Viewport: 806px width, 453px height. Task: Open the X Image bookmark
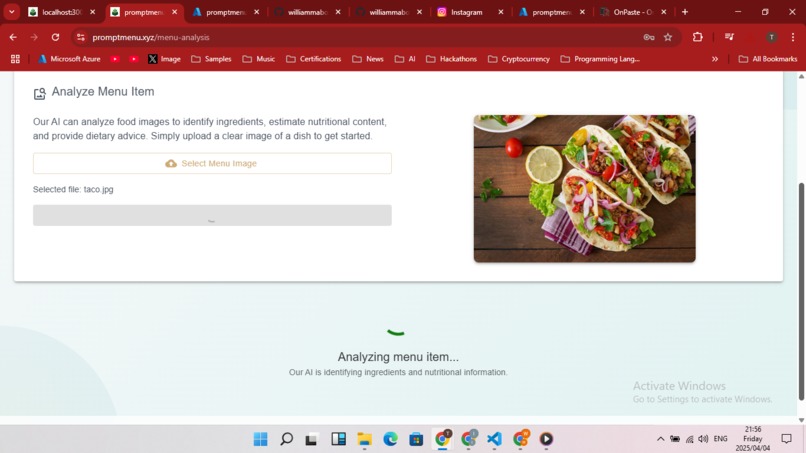[164, 59]
